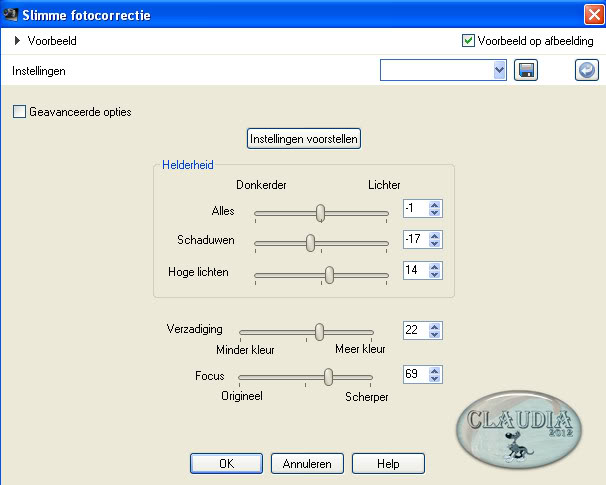The height and width of the screenshot is (485, 606).
Task: Click the 'Scherper' label under Focus
Action: [367, 397]
